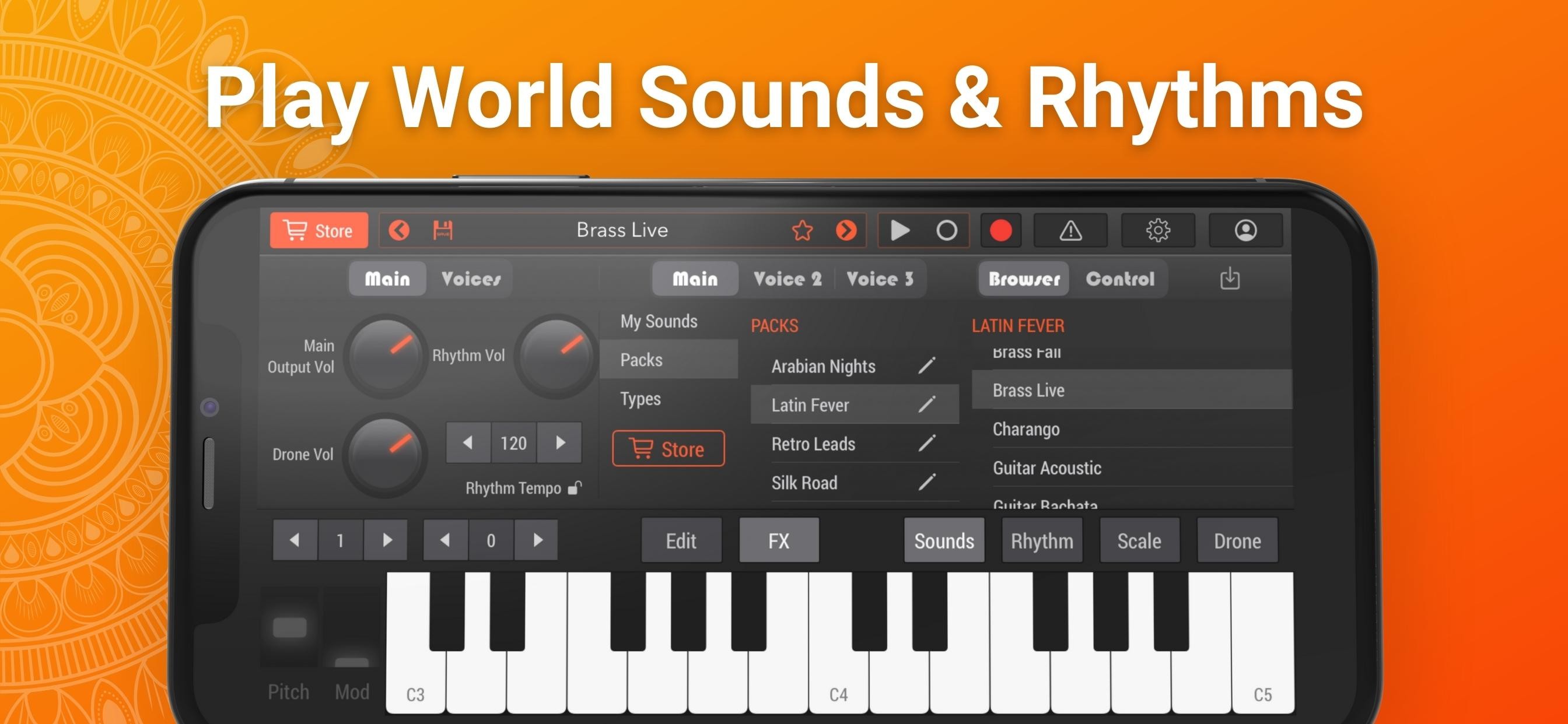Switch to the Voice 2 tab
Screen dimensions: 1568x724
coord(787,279)
